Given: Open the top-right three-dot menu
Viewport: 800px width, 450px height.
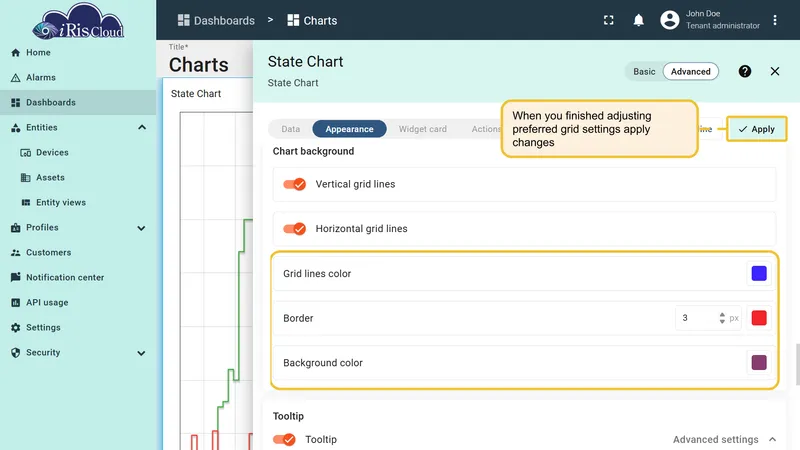Looking at the screenshot, I should click(774, 20).
